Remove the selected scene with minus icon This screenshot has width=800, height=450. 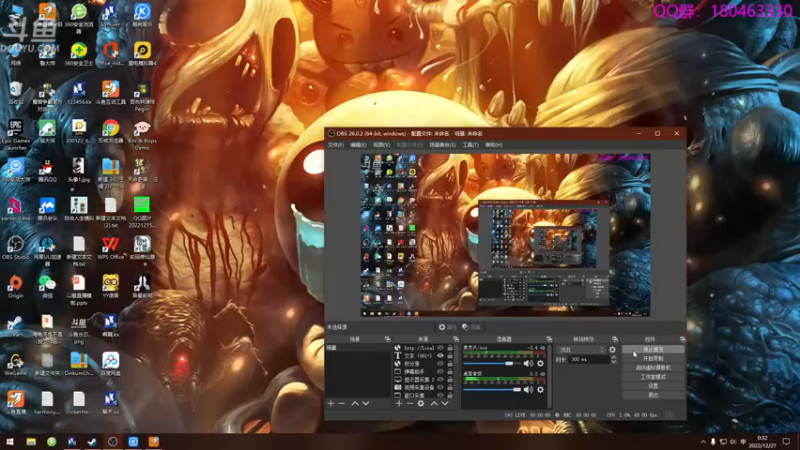(342, 404)
